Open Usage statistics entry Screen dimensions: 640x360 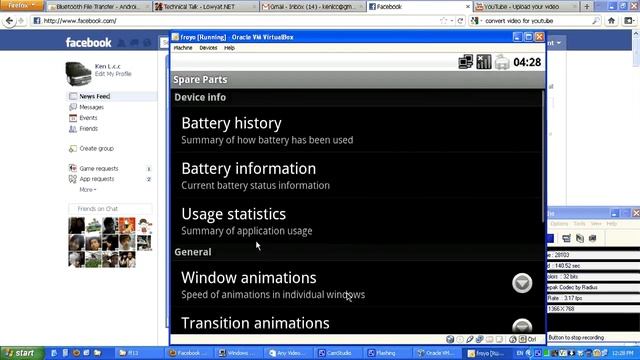357,221
